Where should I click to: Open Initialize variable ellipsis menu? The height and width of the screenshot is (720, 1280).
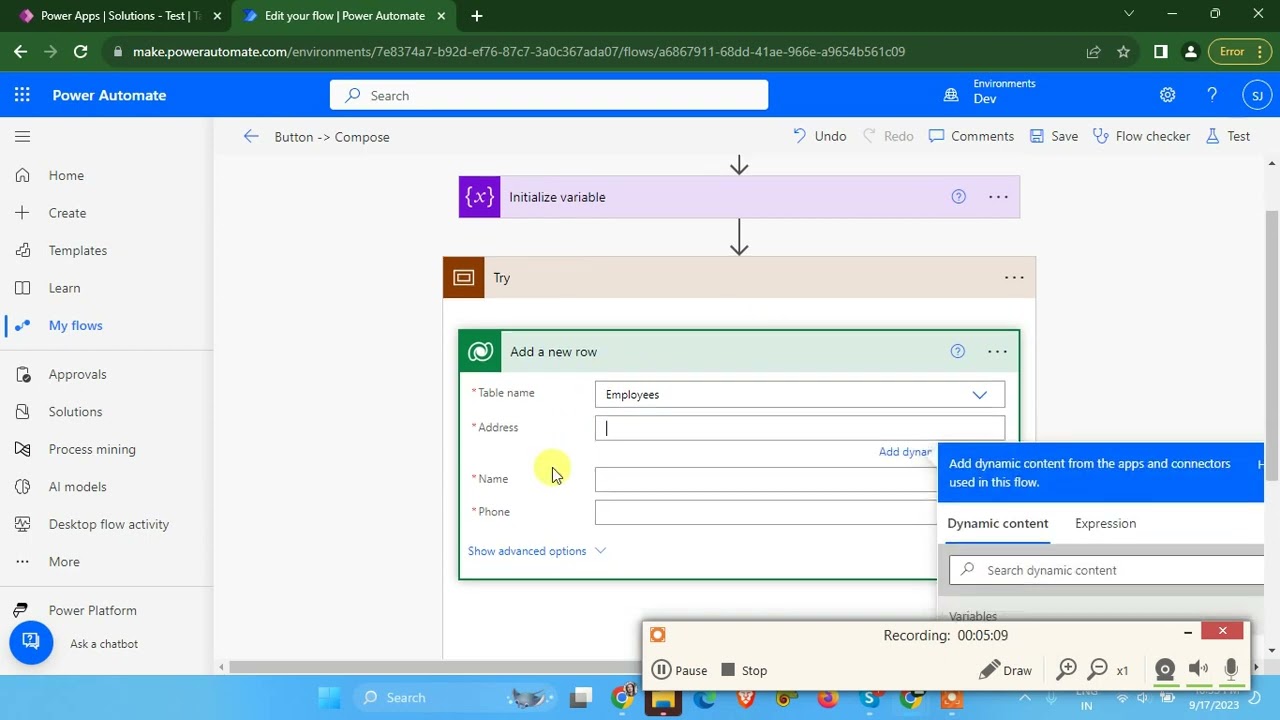pyautogui.click(x=998, y=197)
